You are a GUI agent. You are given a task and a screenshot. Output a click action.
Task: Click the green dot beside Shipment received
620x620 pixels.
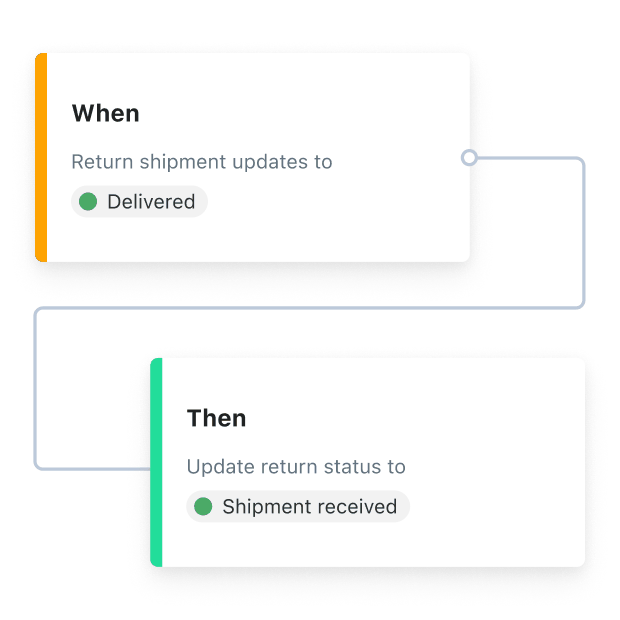coord(203,507)
